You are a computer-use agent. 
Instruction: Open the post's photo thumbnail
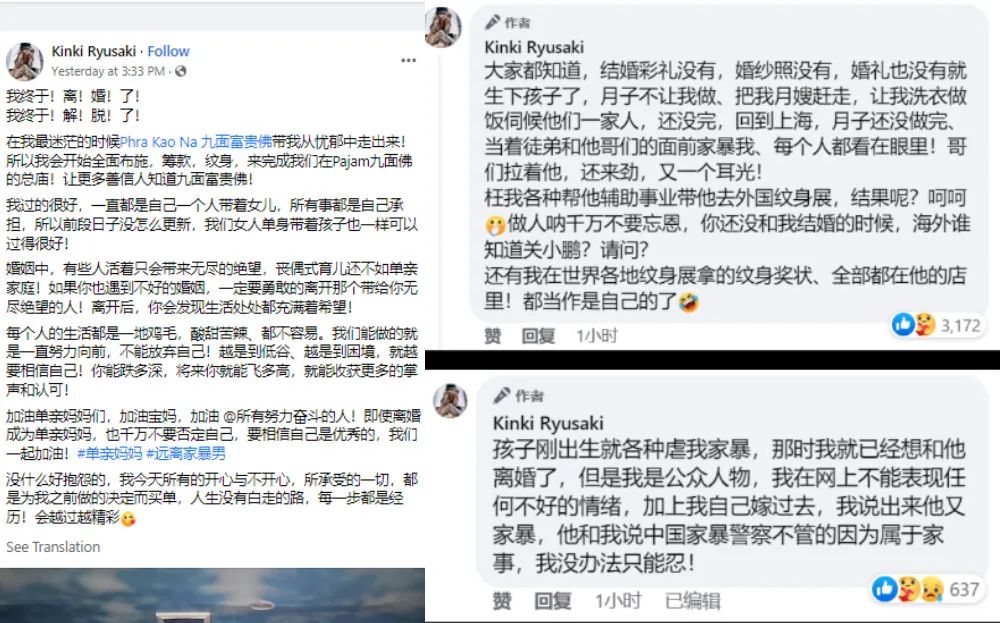tap(212, 595)
